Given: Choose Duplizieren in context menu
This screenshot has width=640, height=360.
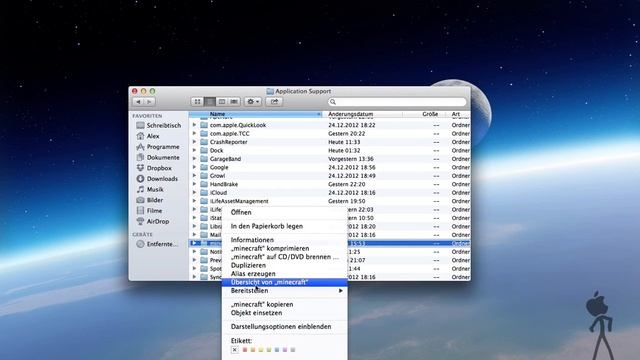Looking at the screenshot, I should [x=284, y=265].
